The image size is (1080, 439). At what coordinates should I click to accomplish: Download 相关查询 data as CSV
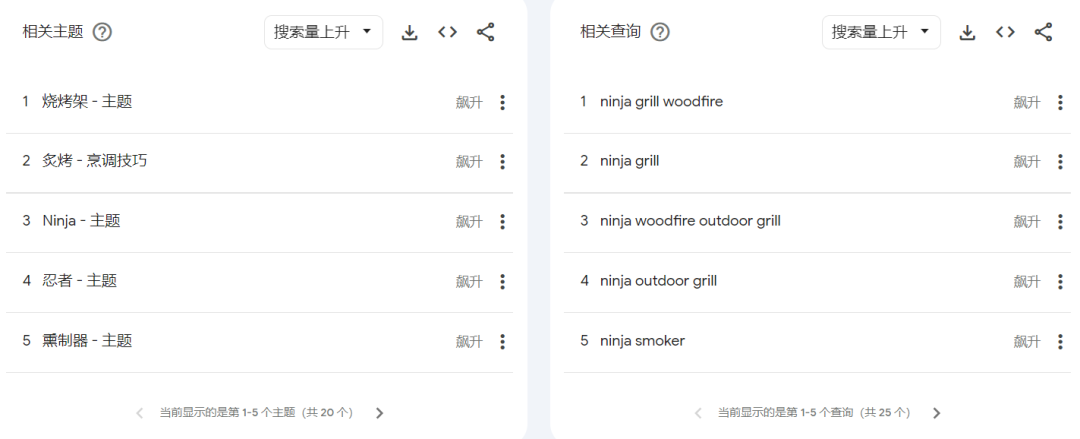coord(968,32)
